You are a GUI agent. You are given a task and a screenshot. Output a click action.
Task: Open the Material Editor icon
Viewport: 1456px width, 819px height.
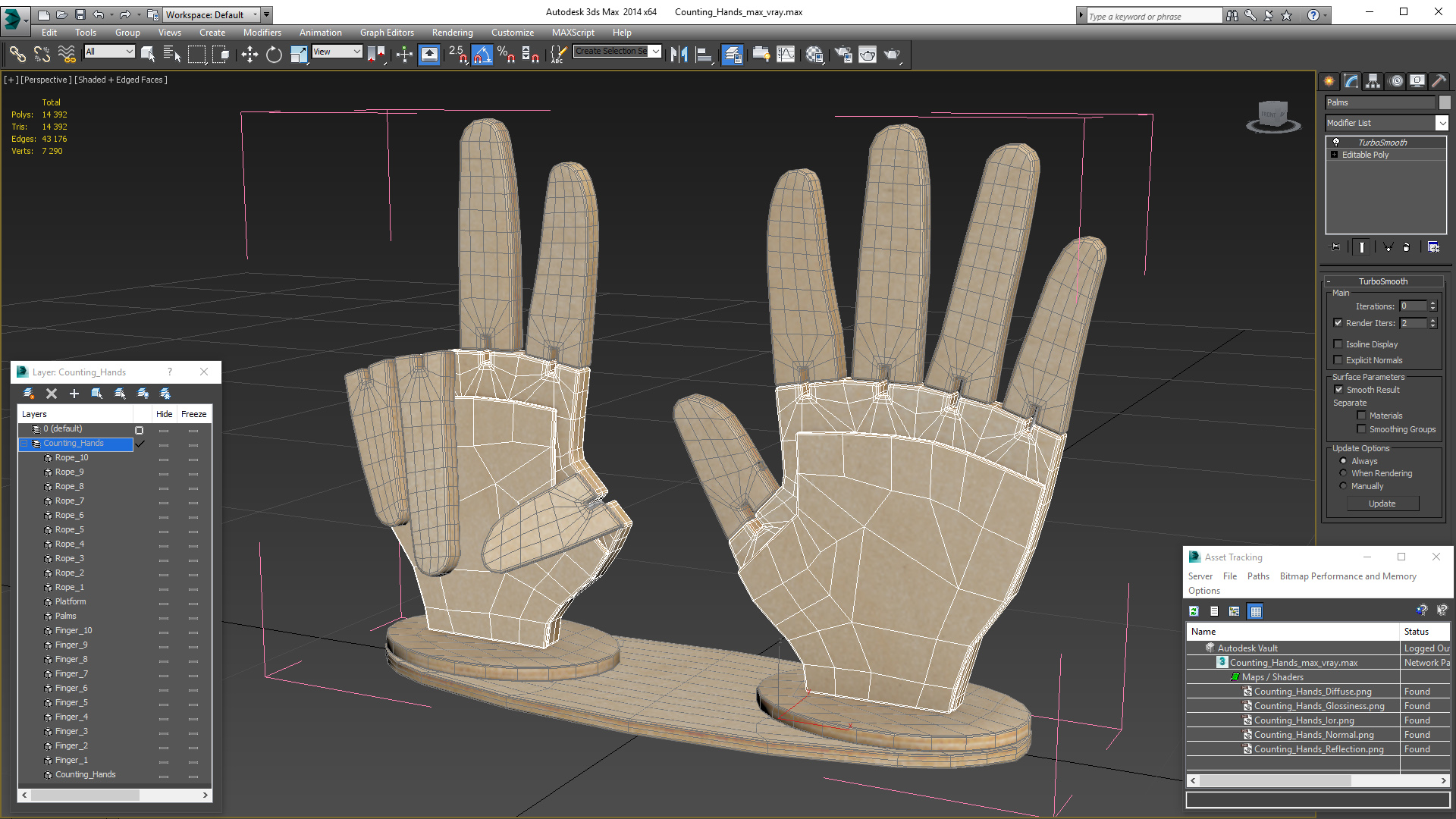pyautogui.click(x=815, y=54)
